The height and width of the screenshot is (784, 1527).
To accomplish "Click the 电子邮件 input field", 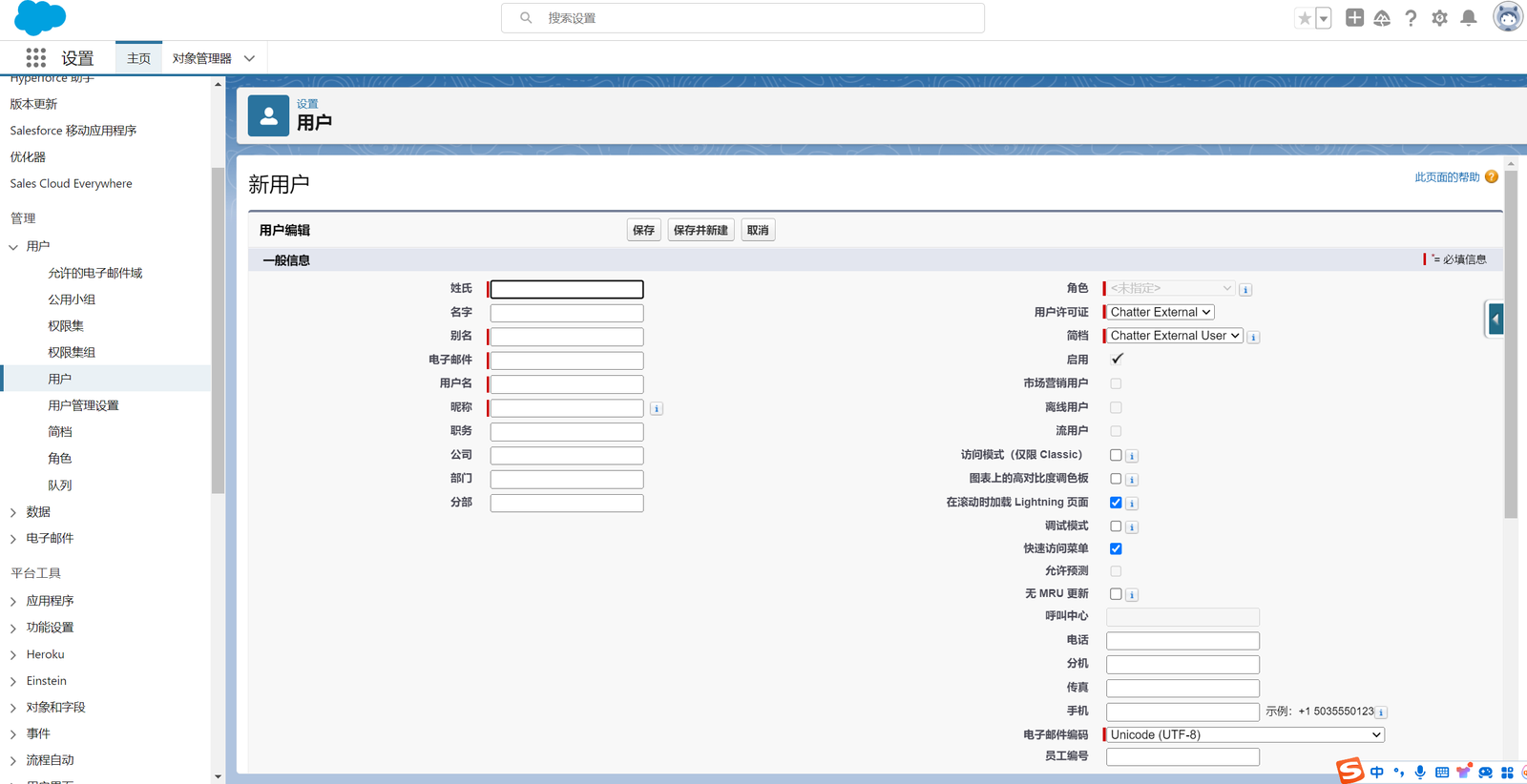I will coord(567,361).
